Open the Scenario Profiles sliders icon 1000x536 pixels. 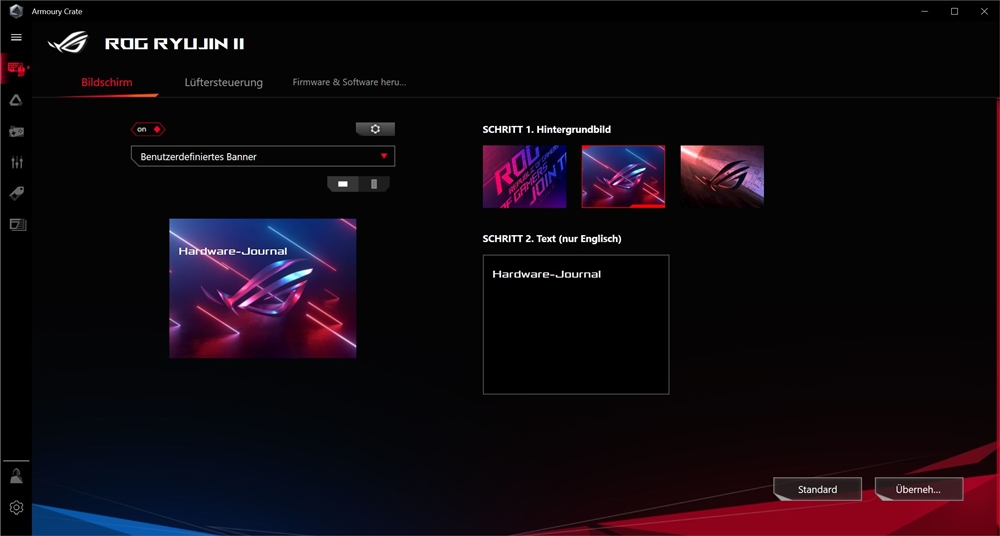[x=17, y=162]
